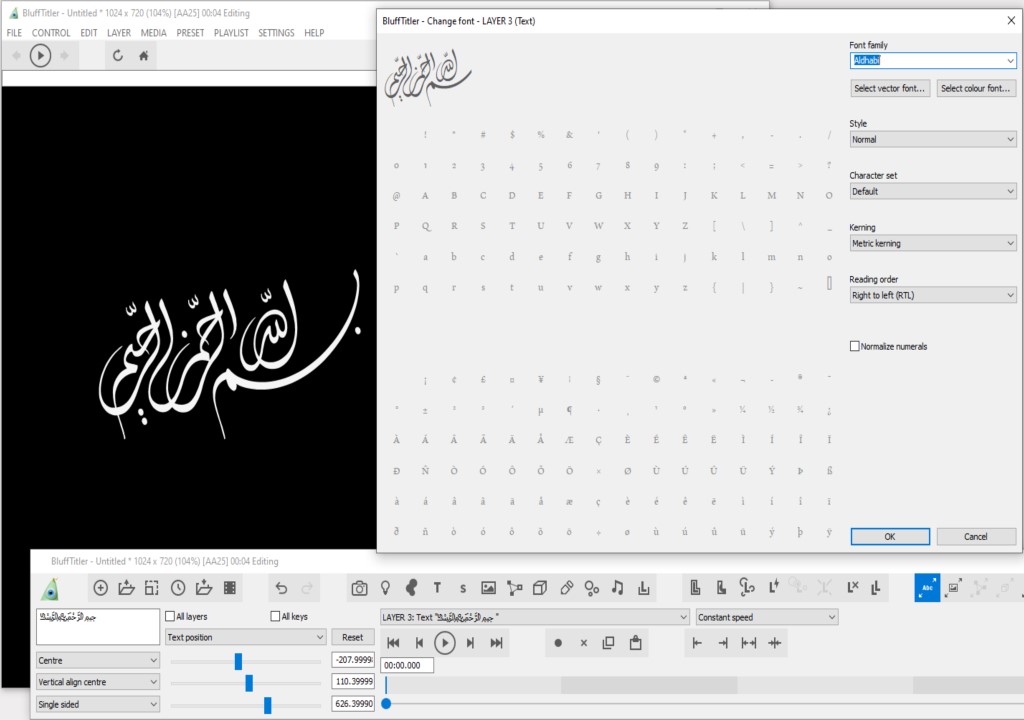The image size is (1024, 720).
Task: Add a scroller layer with s icon
Action: [462, 589]
